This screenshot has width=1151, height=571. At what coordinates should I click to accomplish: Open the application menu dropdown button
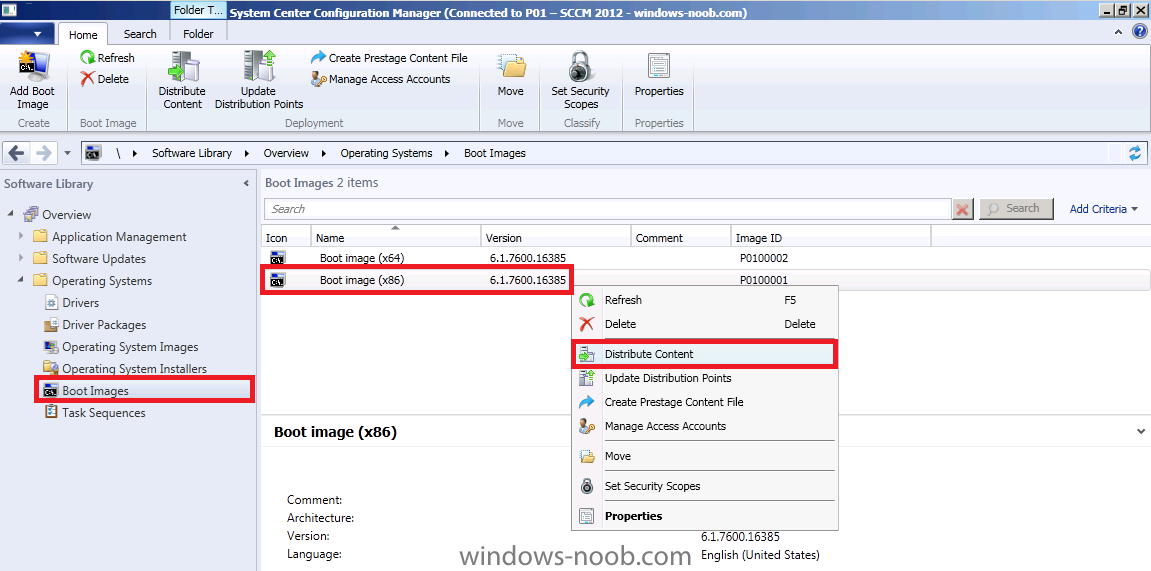tap(28, 33)
